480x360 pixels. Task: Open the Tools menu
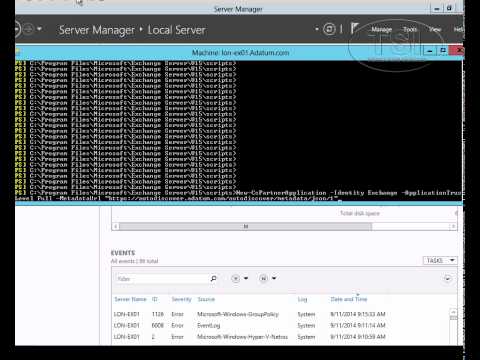pos(410,29)
